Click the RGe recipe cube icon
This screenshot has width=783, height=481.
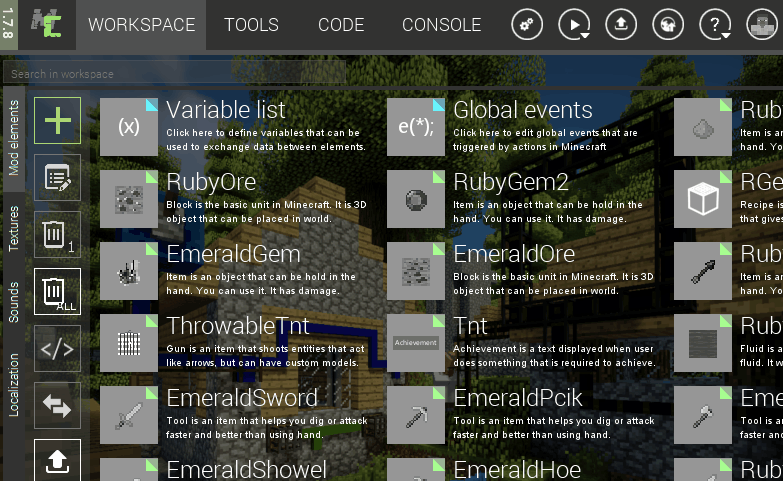point(703,199)
